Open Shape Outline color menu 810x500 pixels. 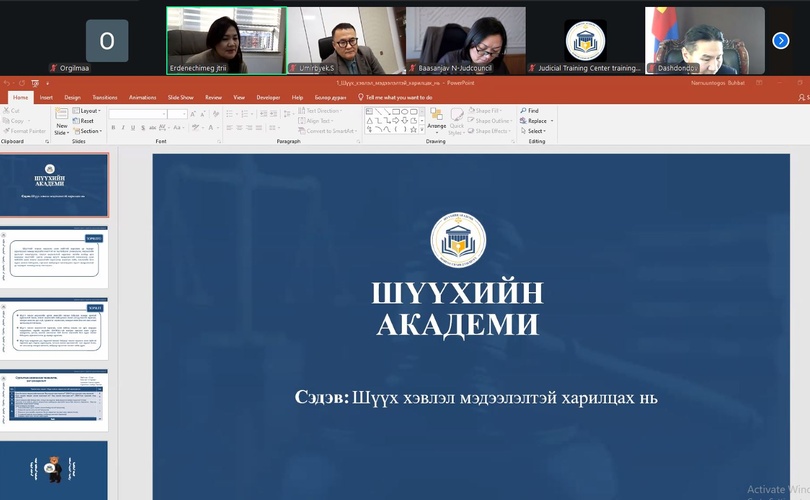[490, 121]
